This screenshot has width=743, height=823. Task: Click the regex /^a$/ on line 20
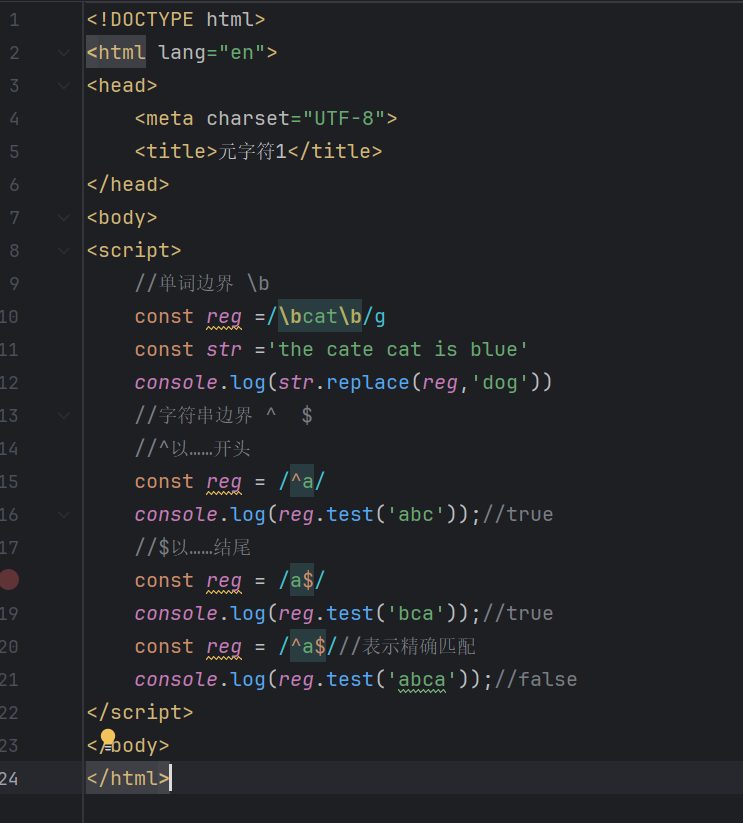(308, 646)
